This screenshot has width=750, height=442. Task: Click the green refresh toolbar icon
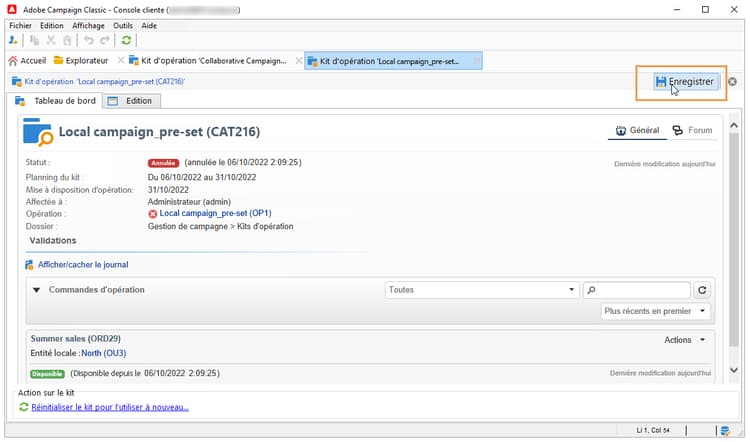tap(126, 40)
